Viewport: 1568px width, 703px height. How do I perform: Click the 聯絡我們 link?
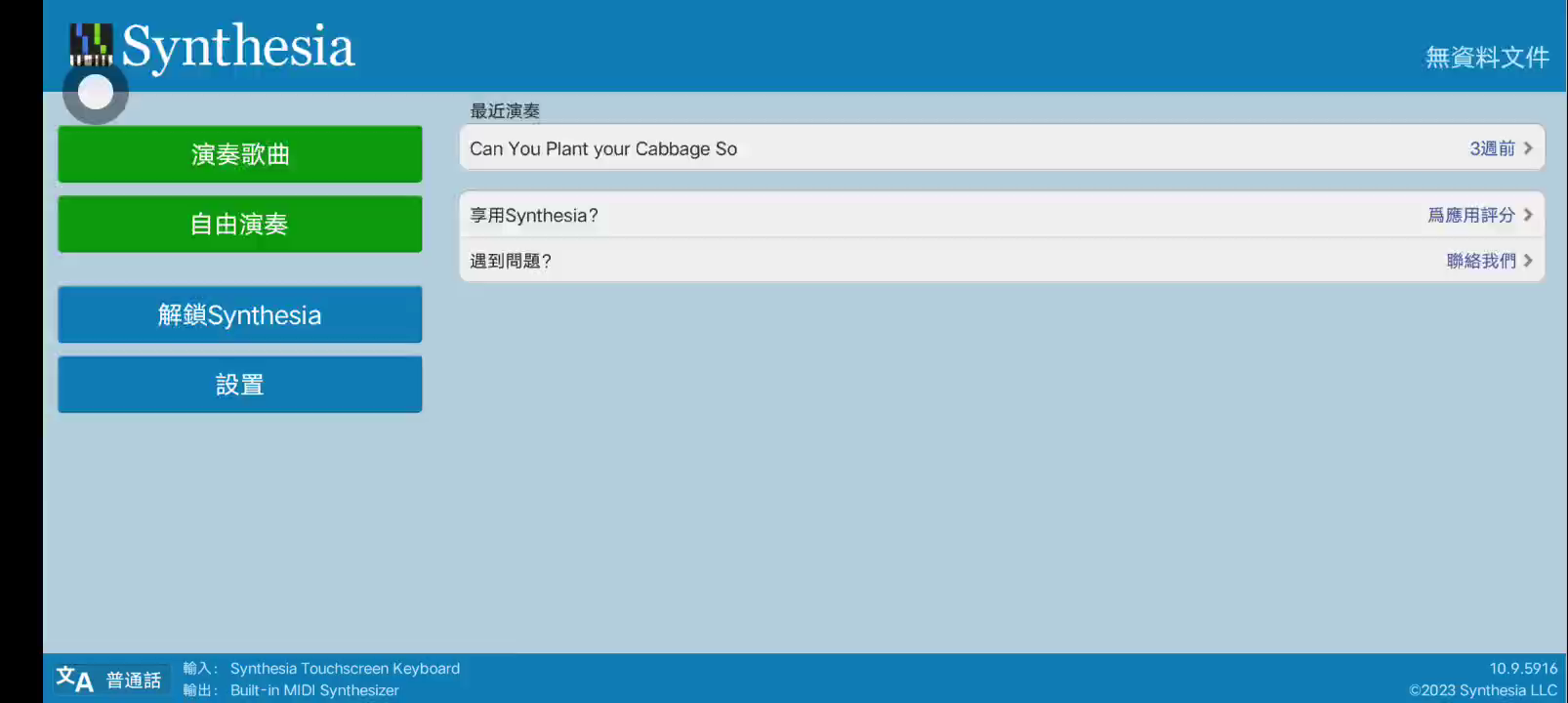pyautogui.click(x=1480, y=261)
